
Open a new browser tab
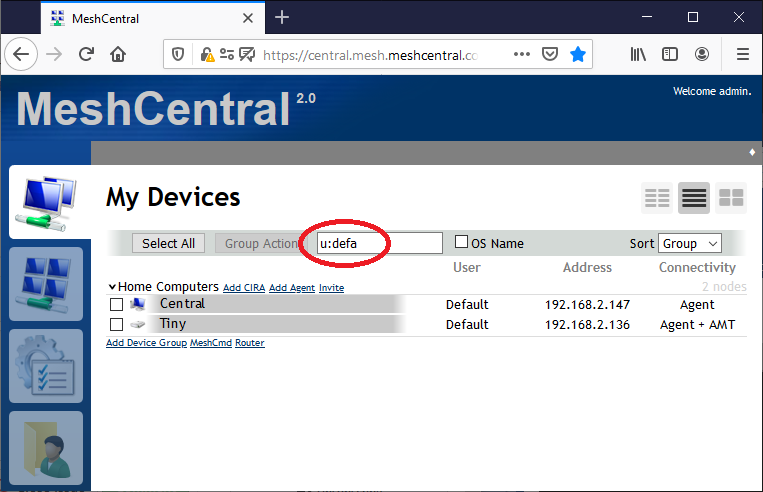(x=282, y=18)
